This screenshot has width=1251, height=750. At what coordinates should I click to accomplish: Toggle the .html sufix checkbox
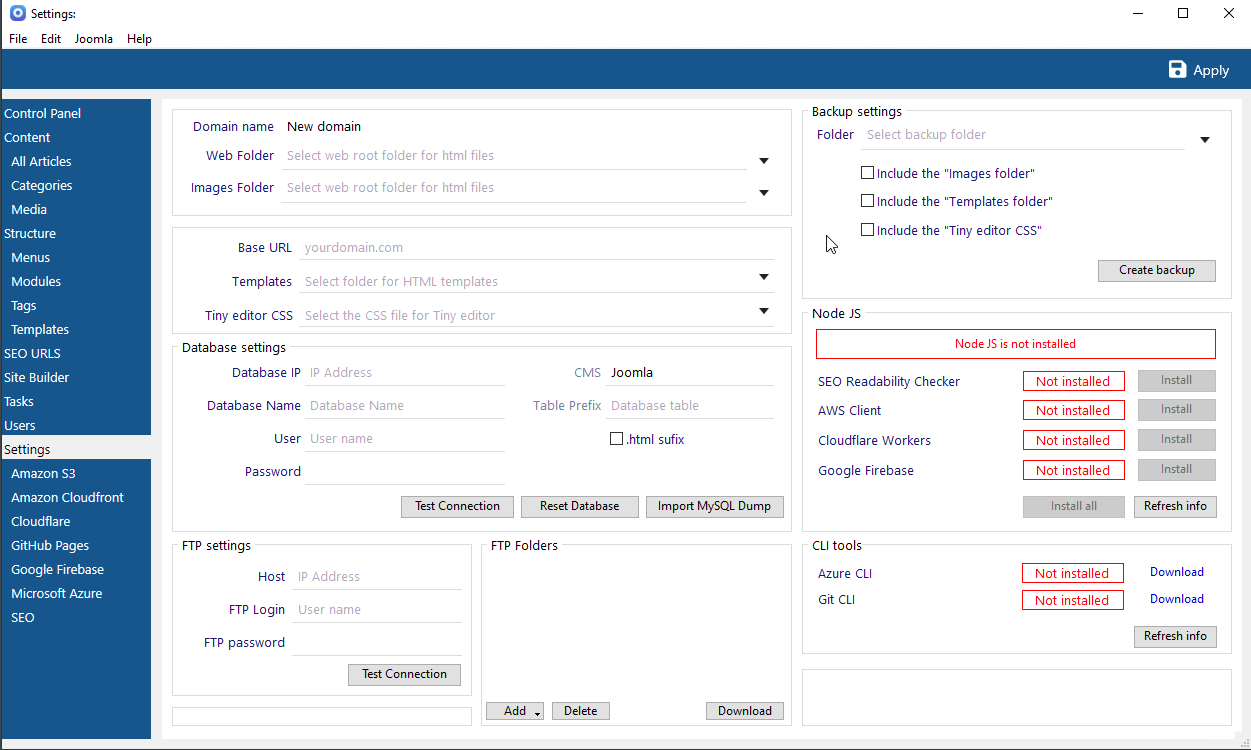click(616, 439)
